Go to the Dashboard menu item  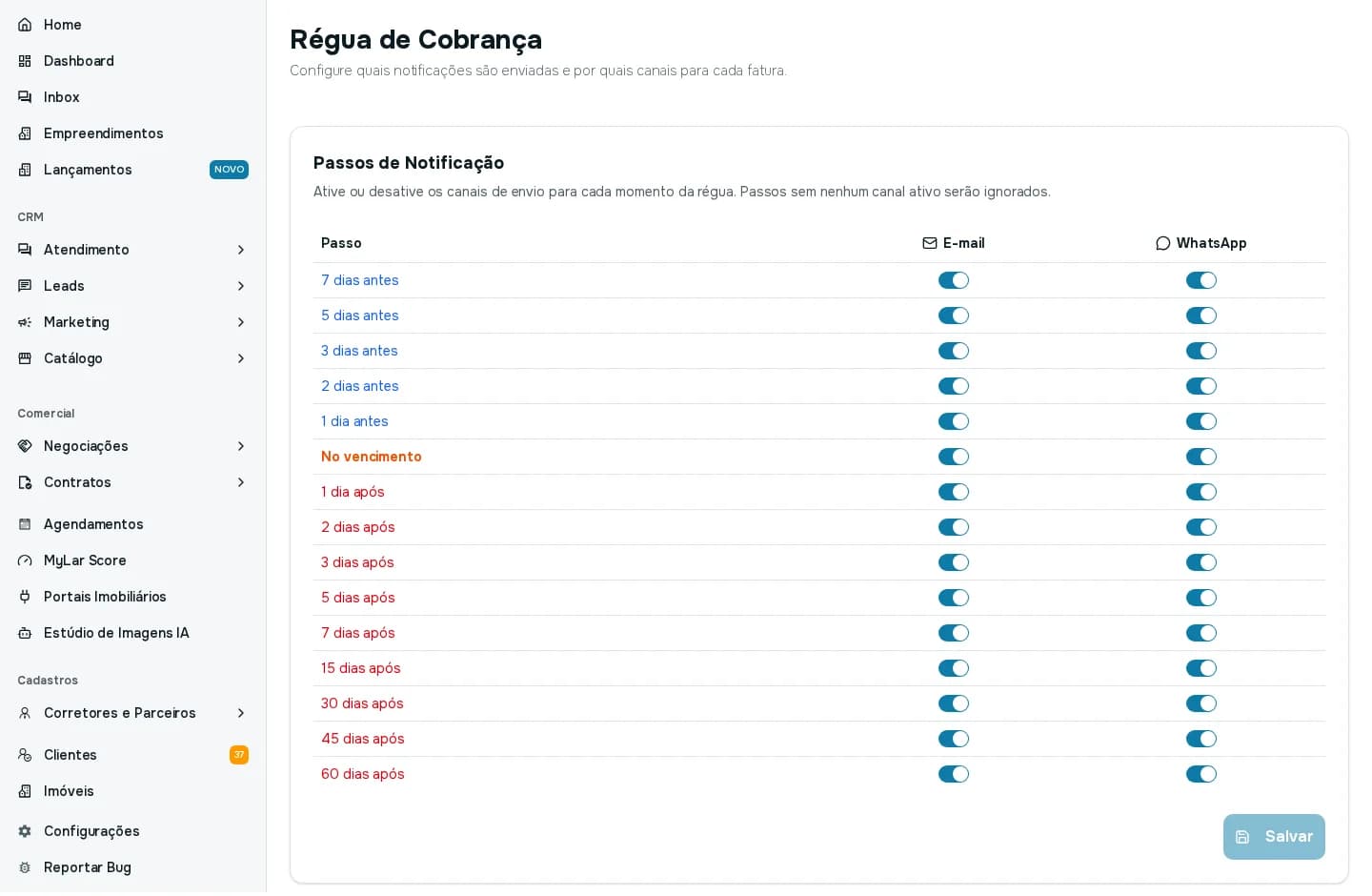pyautogui.click(x=132, y=61)
